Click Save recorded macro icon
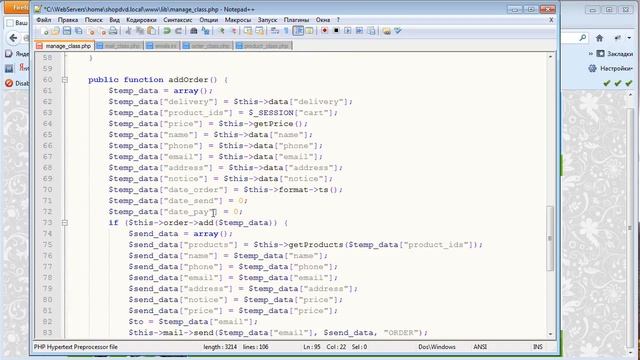The height and width of the screenshot is (360, 640). pos(371,31)
